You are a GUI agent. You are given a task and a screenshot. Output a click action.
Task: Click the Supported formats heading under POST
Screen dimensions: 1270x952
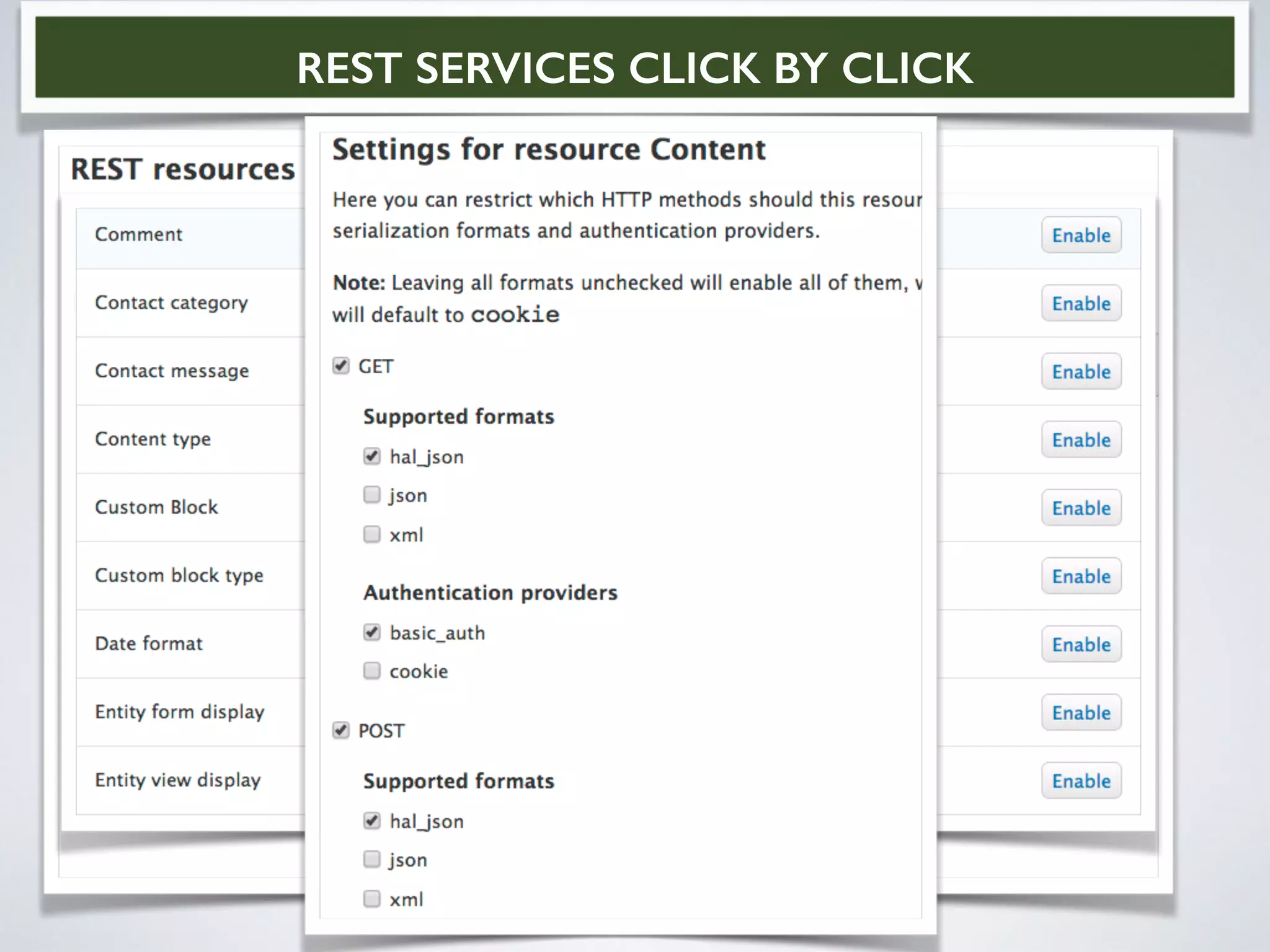[x=459, y=781]
